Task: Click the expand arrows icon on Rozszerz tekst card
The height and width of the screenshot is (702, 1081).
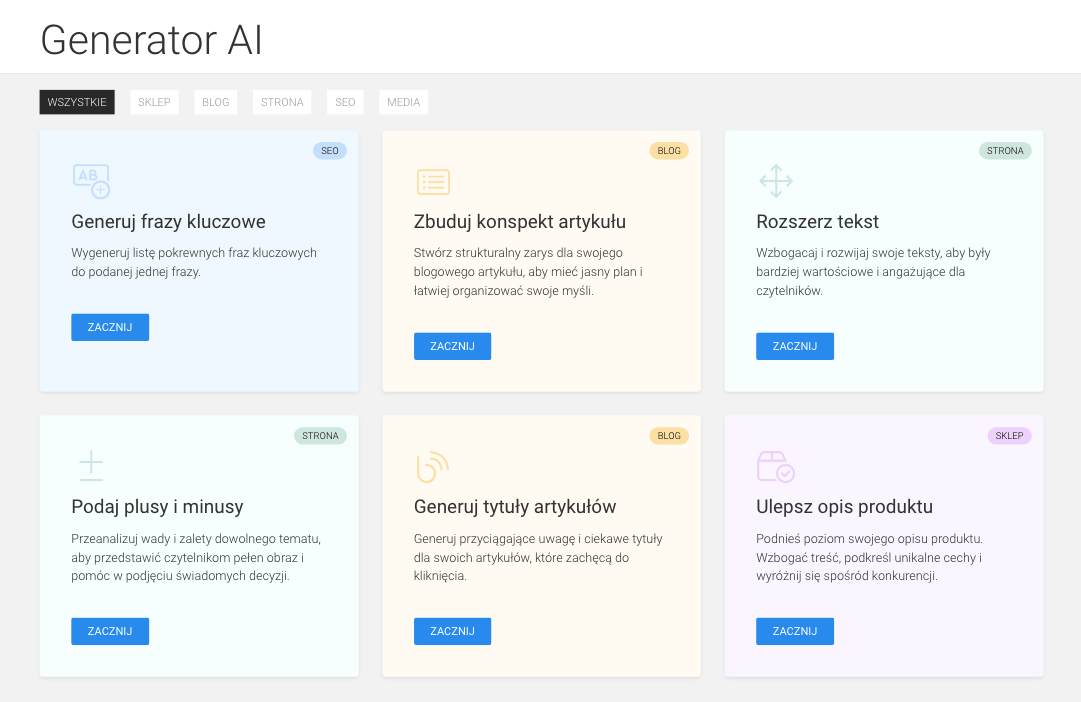Action: coord(775,181)
